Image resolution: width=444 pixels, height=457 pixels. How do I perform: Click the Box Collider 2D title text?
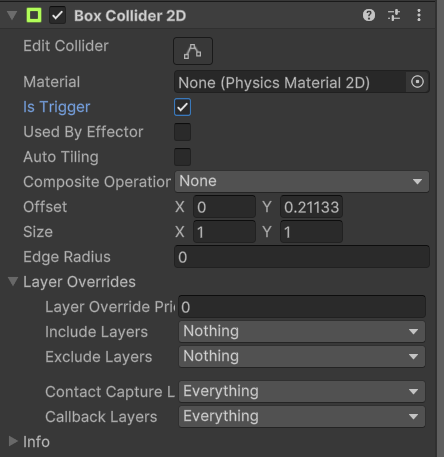130,16
